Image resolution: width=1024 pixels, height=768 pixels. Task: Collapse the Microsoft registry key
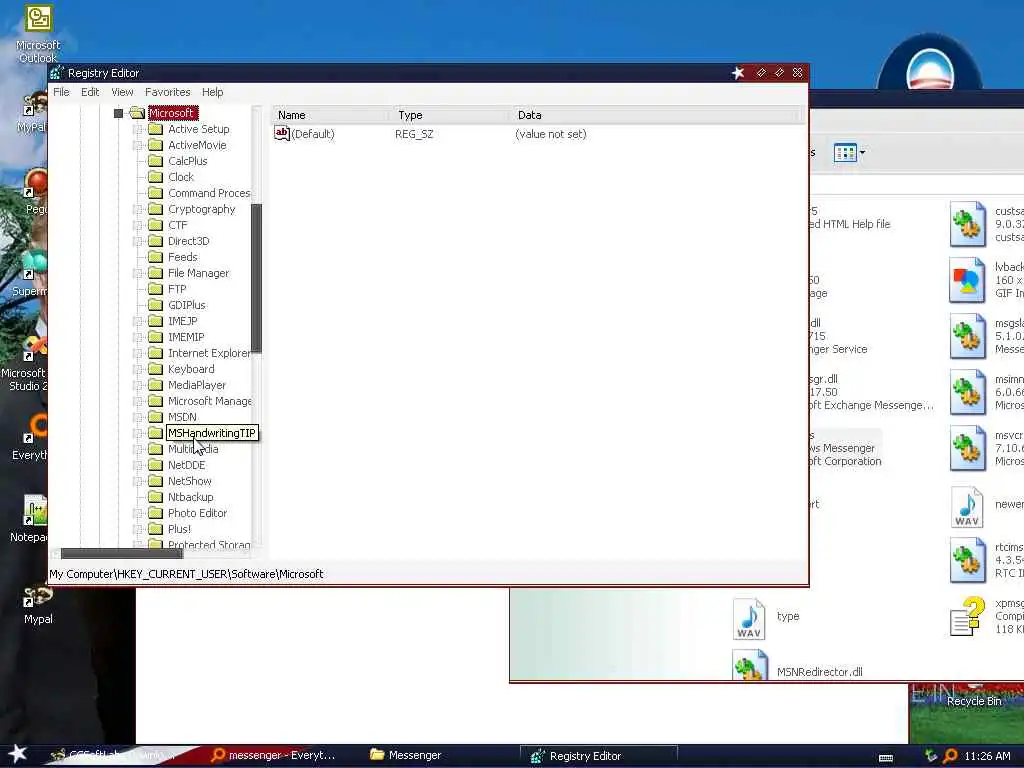(x=118, y=114)
